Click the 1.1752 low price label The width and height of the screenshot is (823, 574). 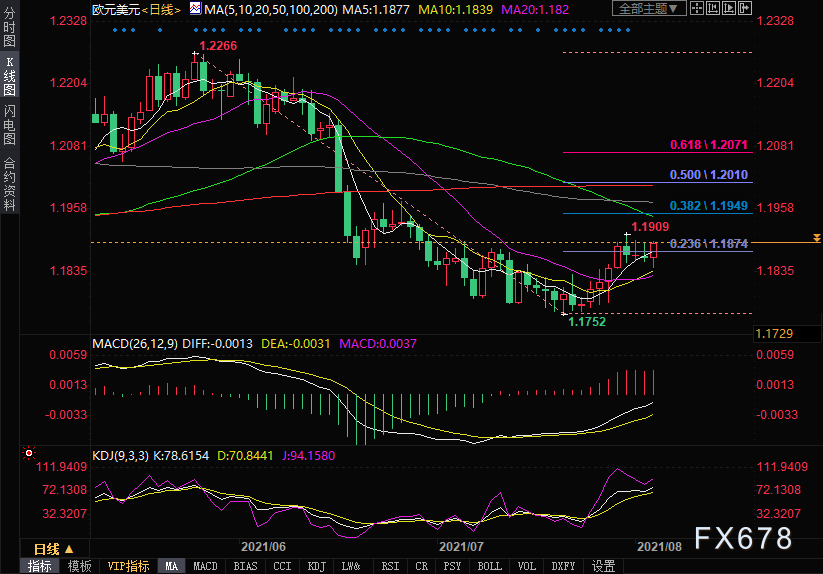587,322
